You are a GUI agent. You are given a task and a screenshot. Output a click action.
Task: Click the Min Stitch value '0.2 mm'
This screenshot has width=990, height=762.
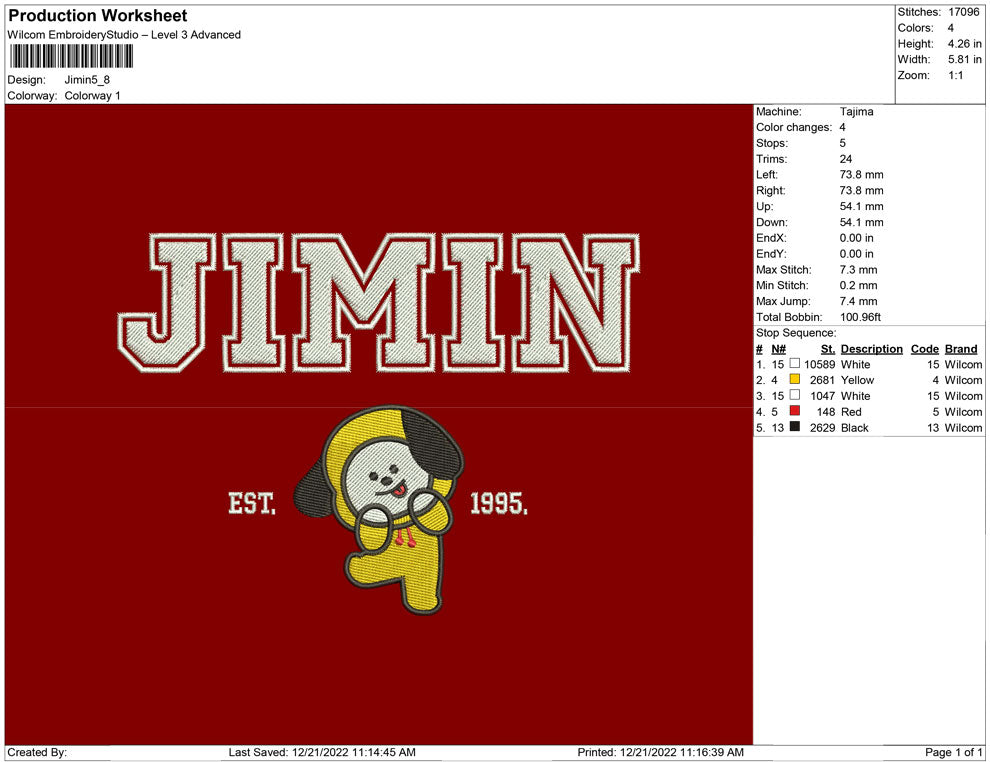click(859, 285)
